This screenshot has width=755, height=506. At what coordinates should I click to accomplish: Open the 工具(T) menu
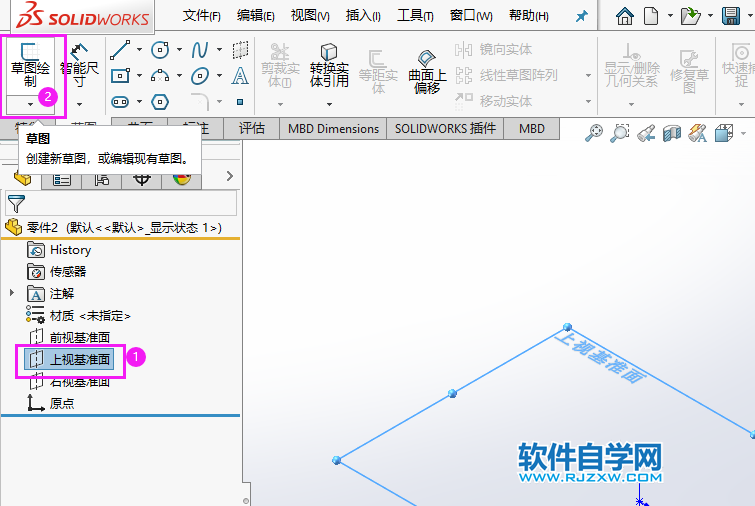coord(415,16)
